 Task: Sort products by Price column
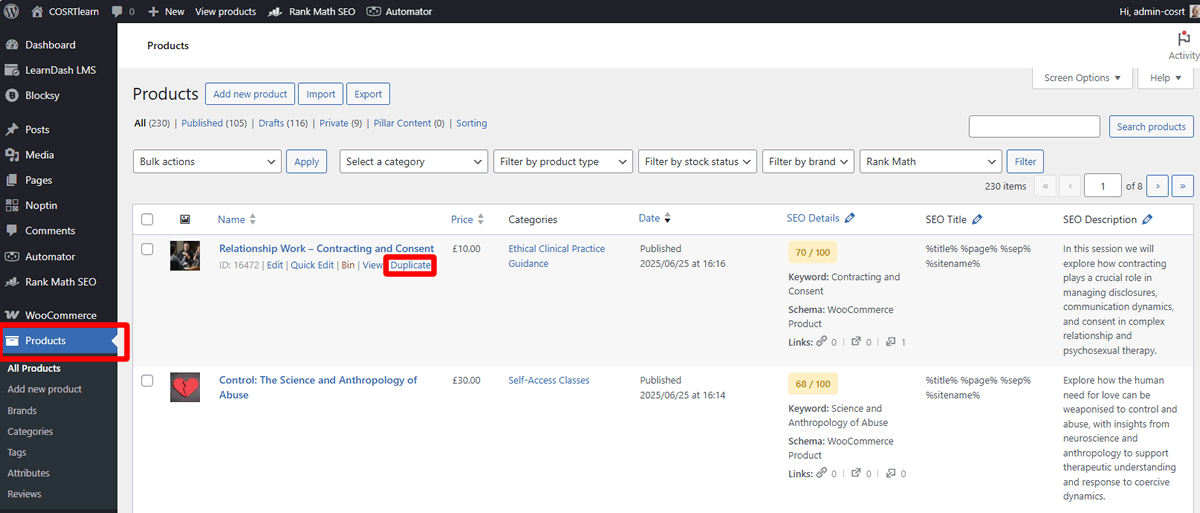pos(467,219)
